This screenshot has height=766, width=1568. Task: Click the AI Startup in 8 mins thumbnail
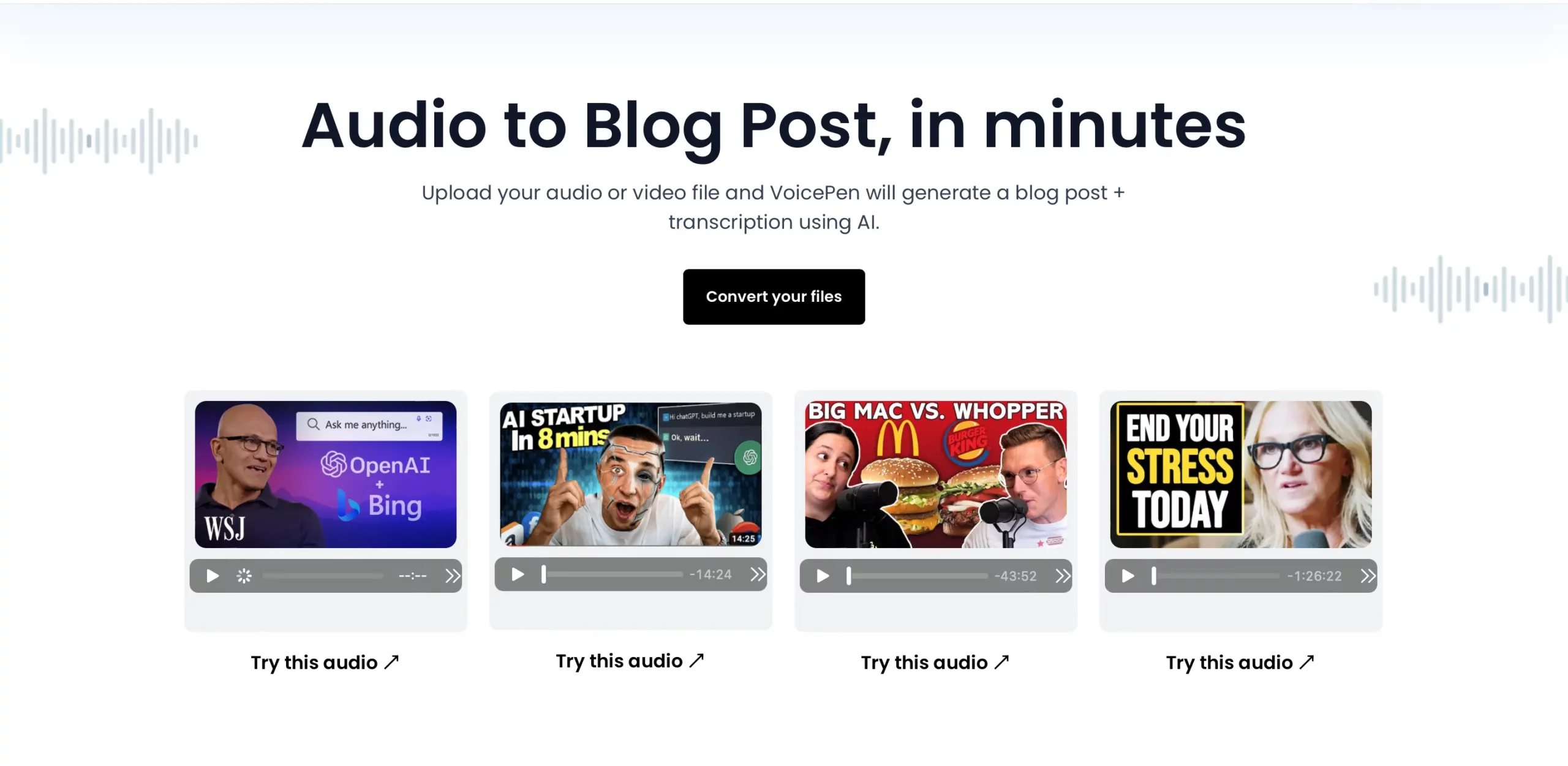pyautogui.click(x=630, y=475)
